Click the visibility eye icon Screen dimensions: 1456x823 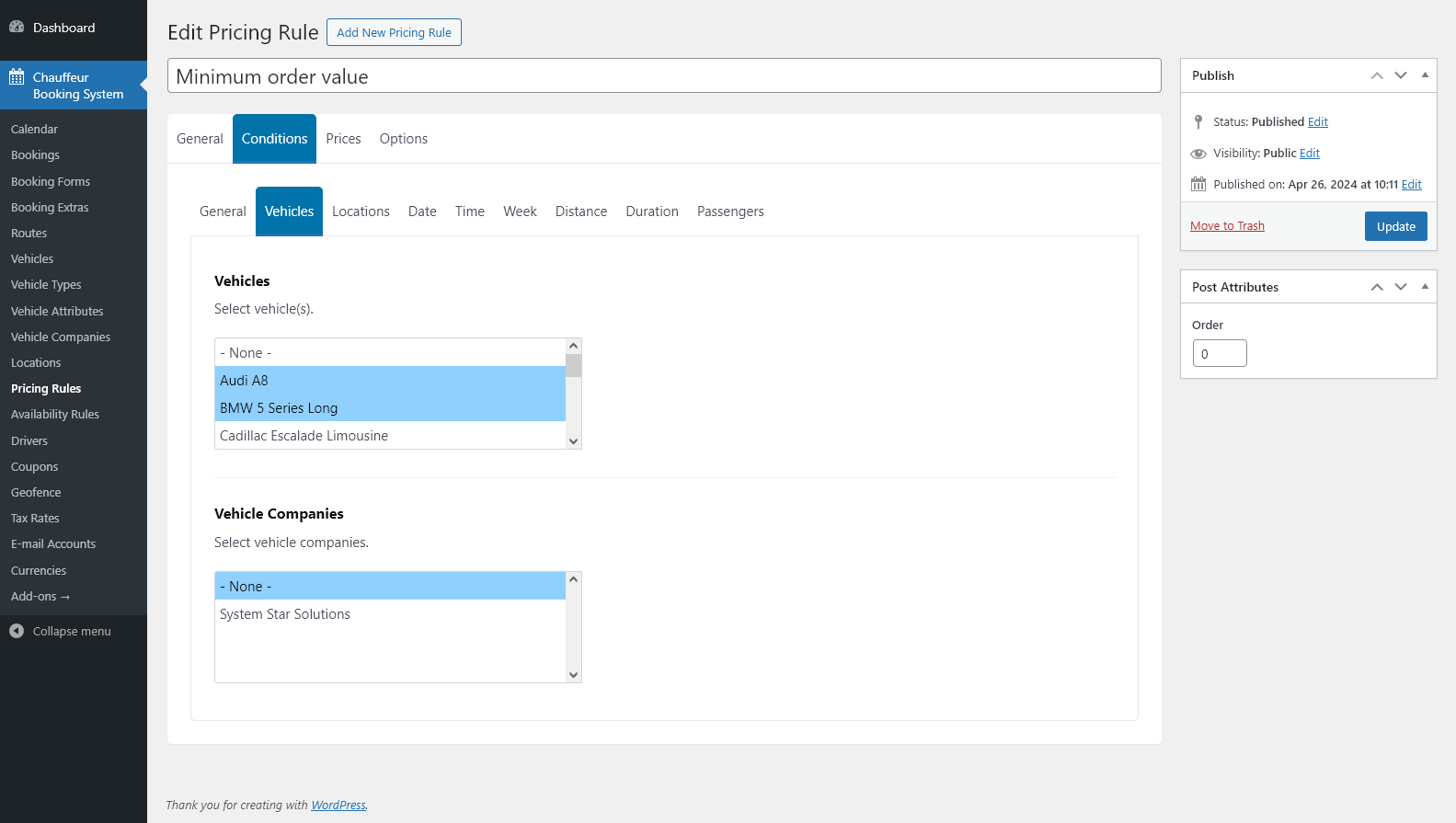click(1198, 154)
